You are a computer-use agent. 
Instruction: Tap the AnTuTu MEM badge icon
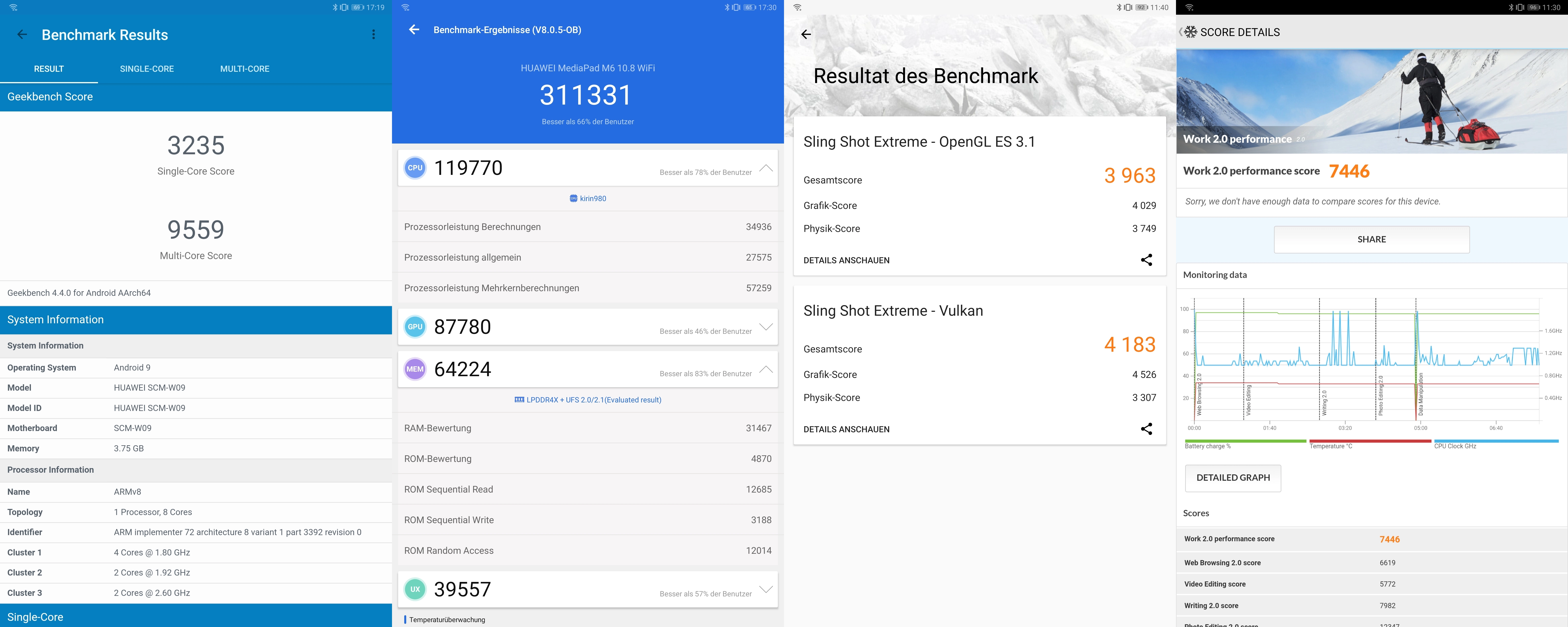click(415, 369)
